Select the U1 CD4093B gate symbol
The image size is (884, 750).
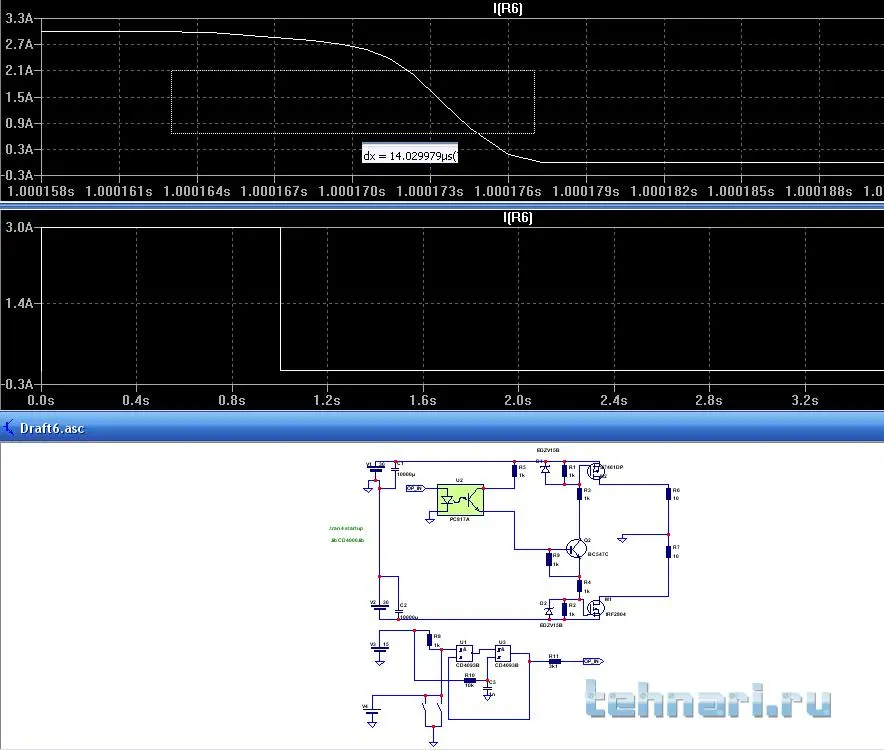(464, 654)
